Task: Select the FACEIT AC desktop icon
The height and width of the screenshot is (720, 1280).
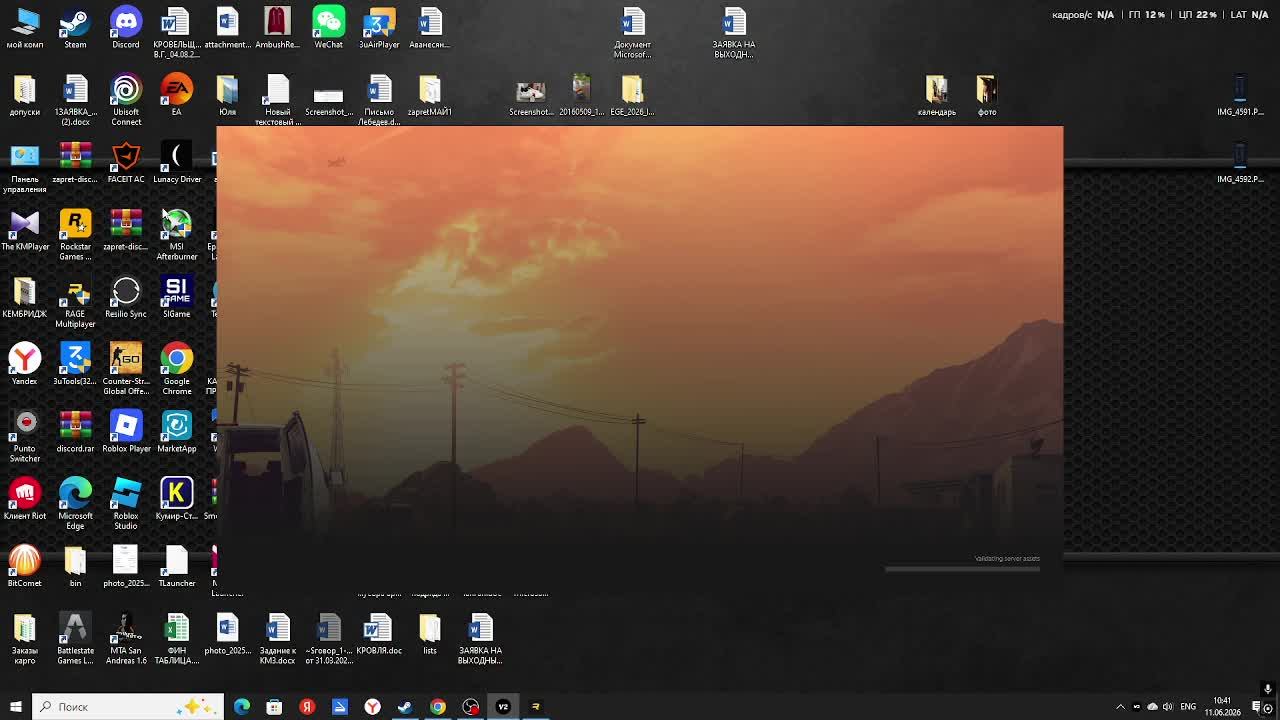Action: coord(126,162)
